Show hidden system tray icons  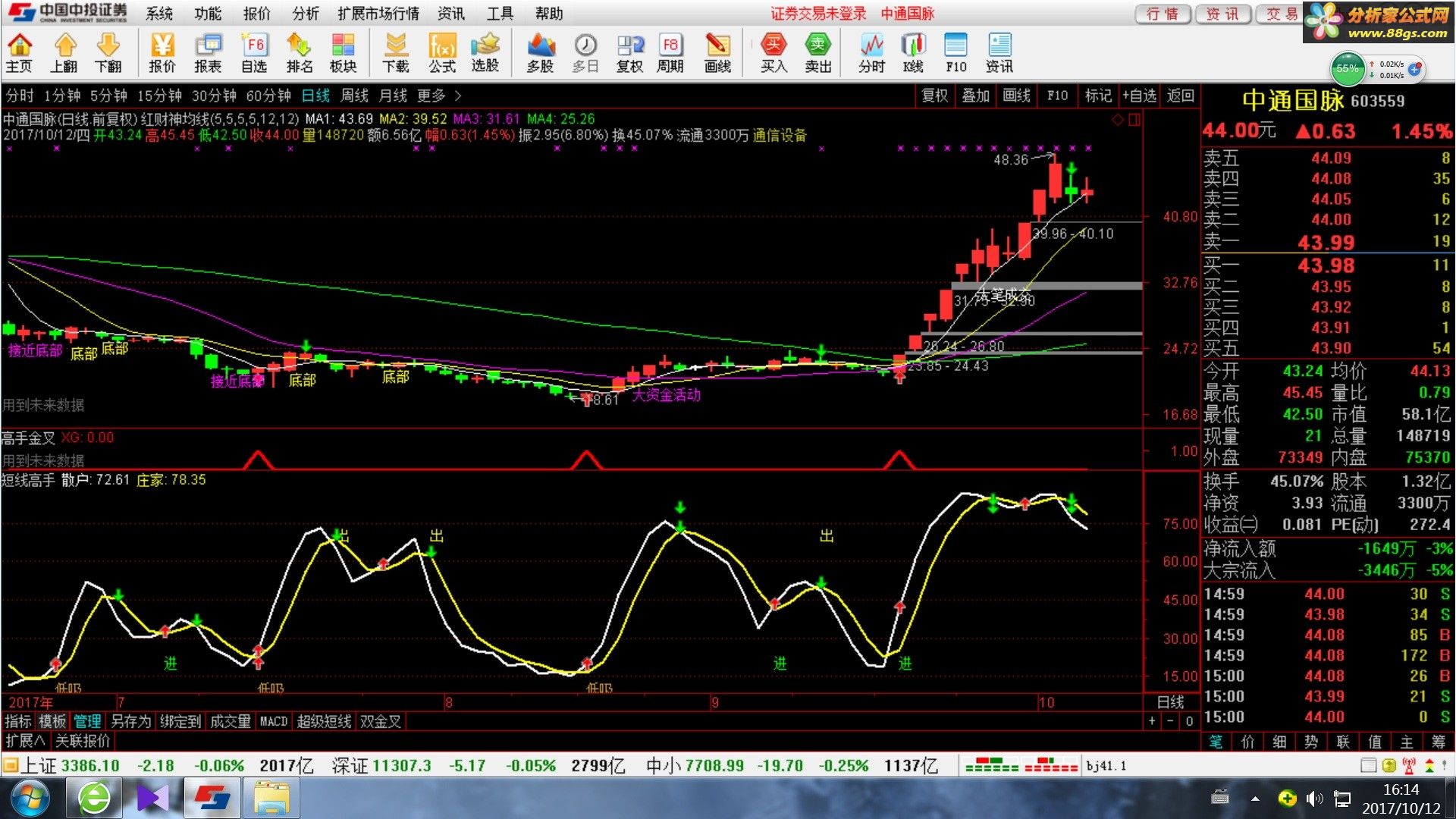coord(1255,799)
